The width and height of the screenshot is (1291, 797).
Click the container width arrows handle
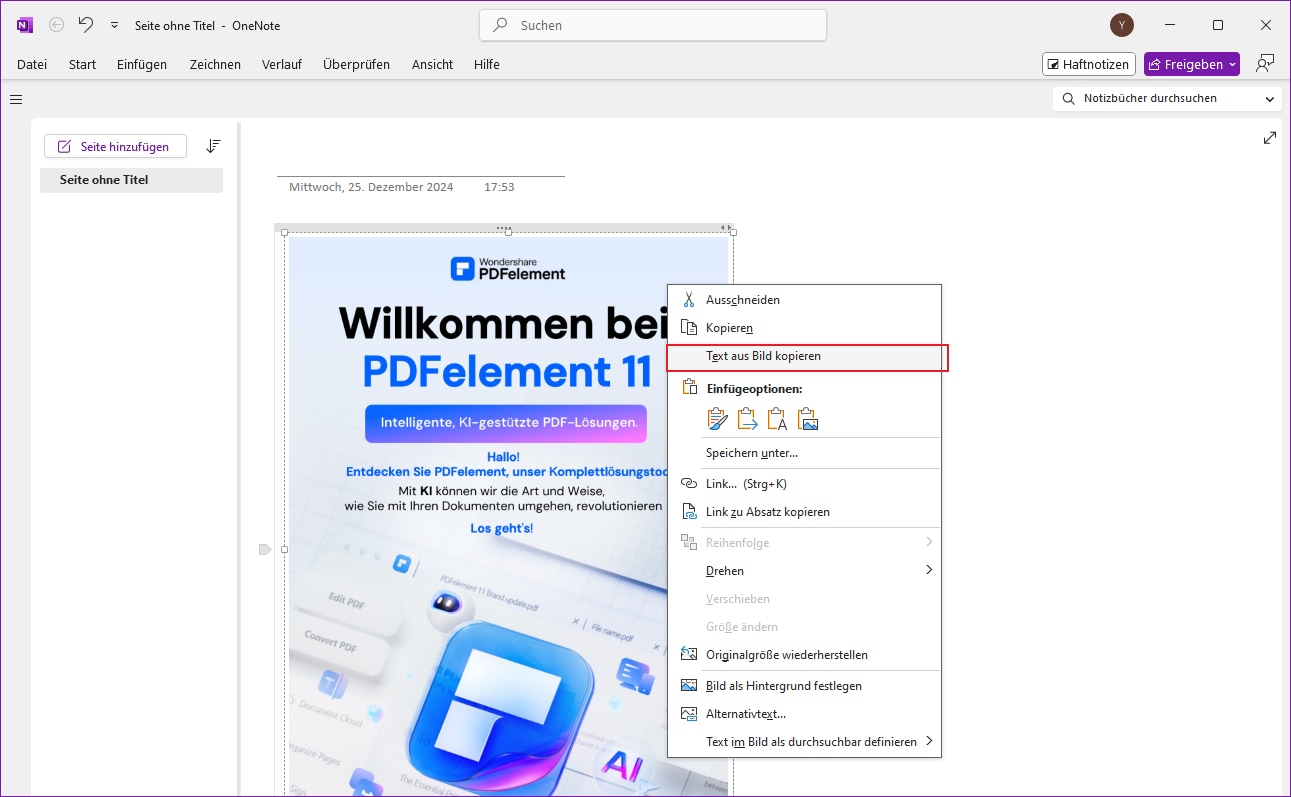pos(726,228)
